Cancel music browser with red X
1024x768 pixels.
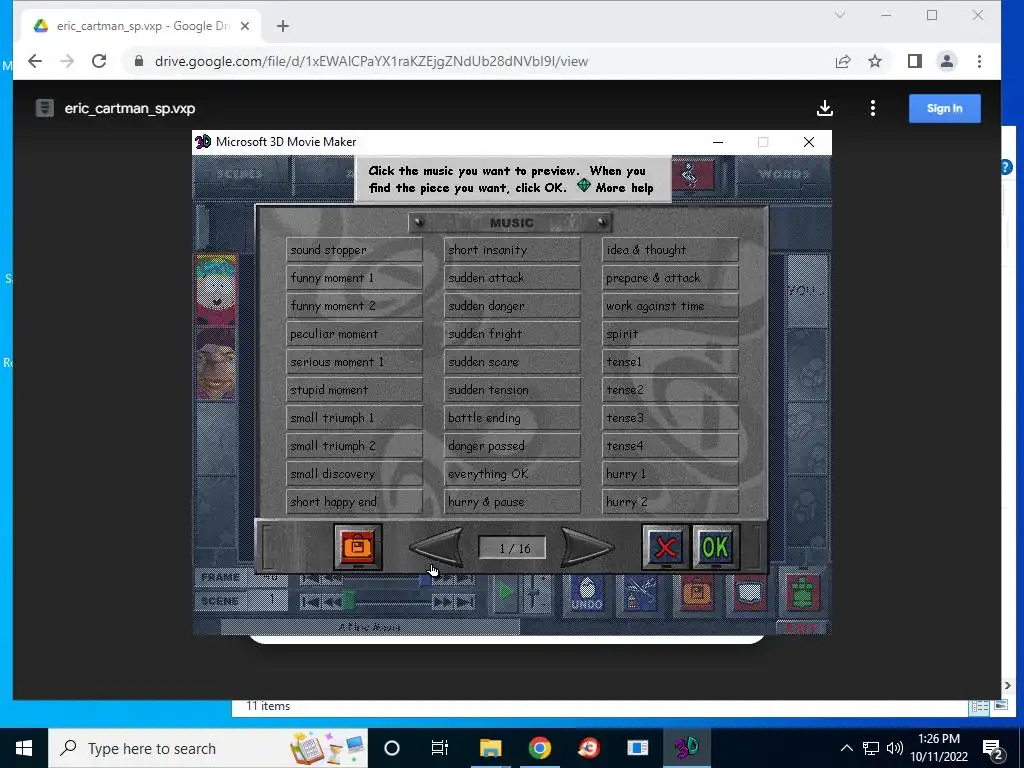(x=665, y=547)
